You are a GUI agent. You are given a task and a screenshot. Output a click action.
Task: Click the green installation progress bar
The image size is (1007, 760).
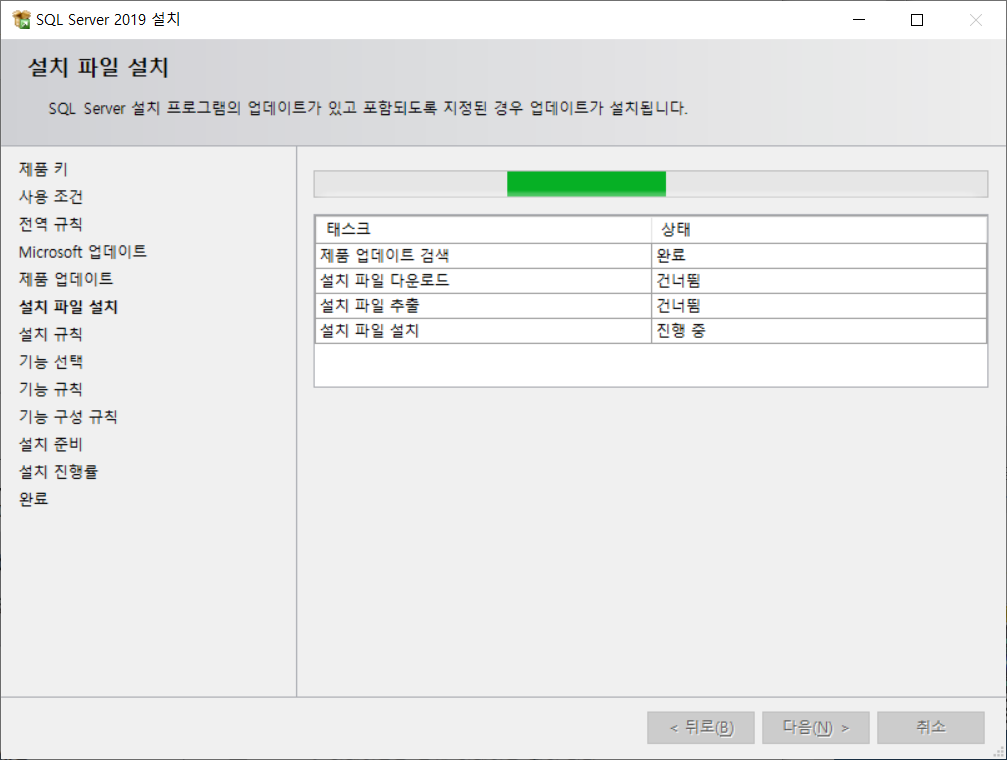[586, 184]
